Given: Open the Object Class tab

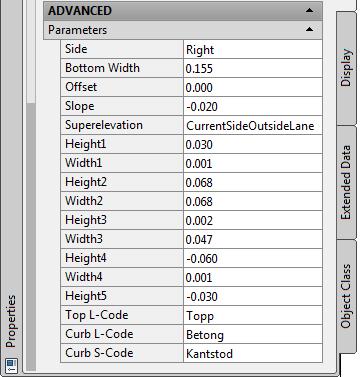Looking at the screenshot, I should tap(346, 296).
